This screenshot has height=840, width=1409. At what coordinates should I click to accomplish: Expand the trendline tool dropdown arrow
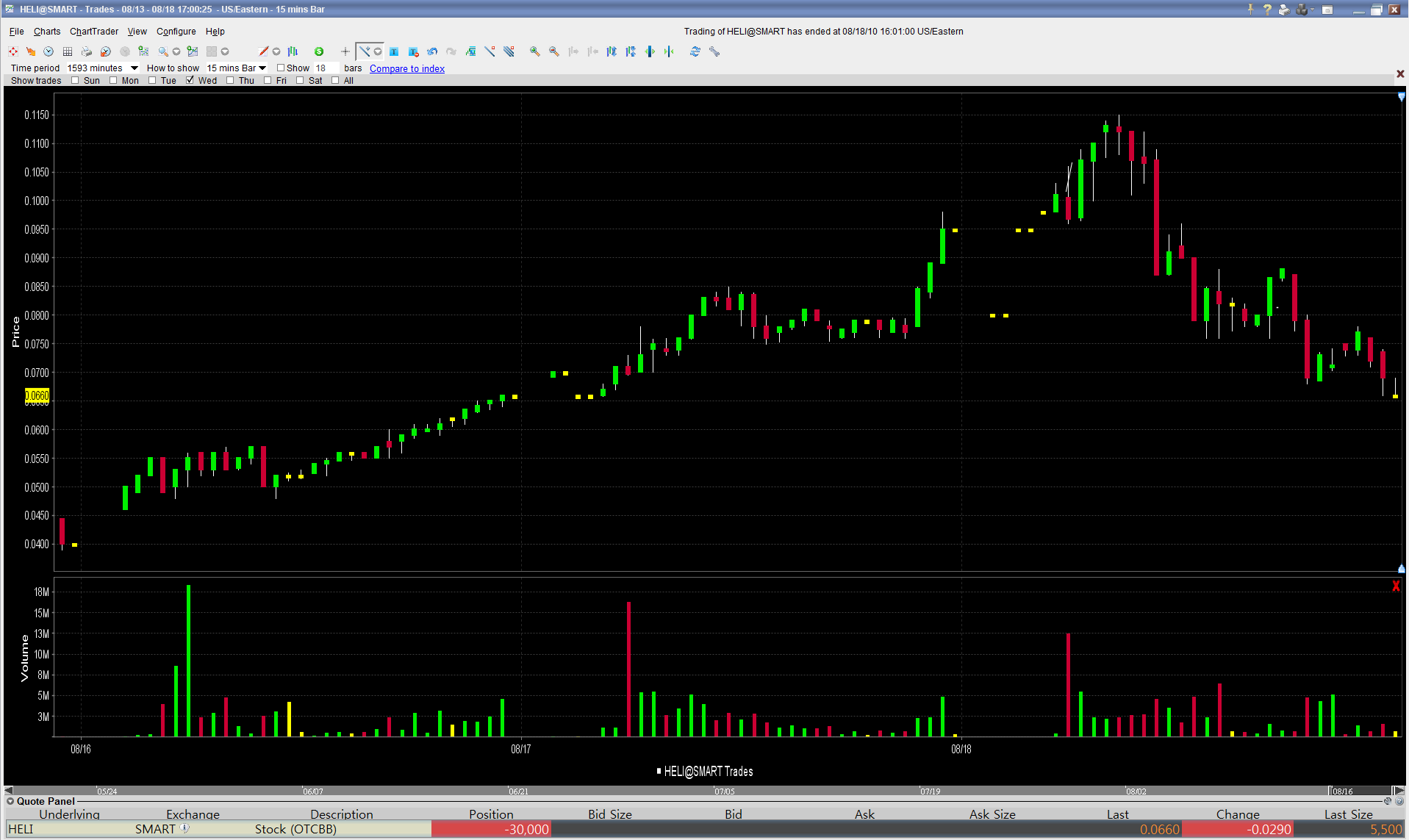[x=378, y=51]
